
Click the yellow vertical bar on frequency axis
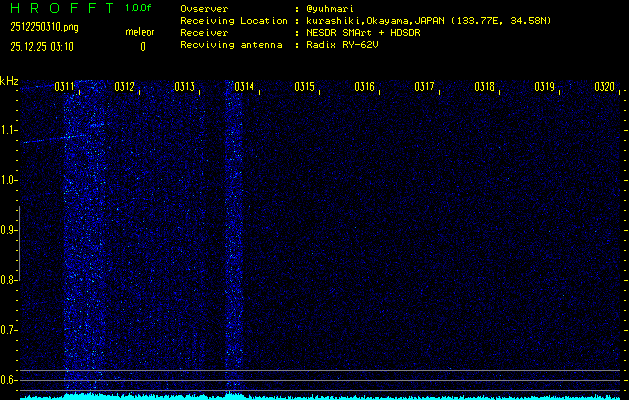tap(18, 290)
